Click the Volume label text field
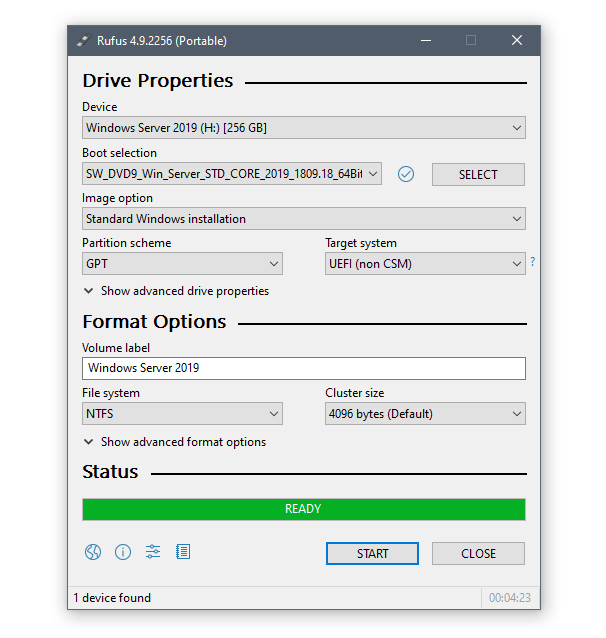 point(303,368)
